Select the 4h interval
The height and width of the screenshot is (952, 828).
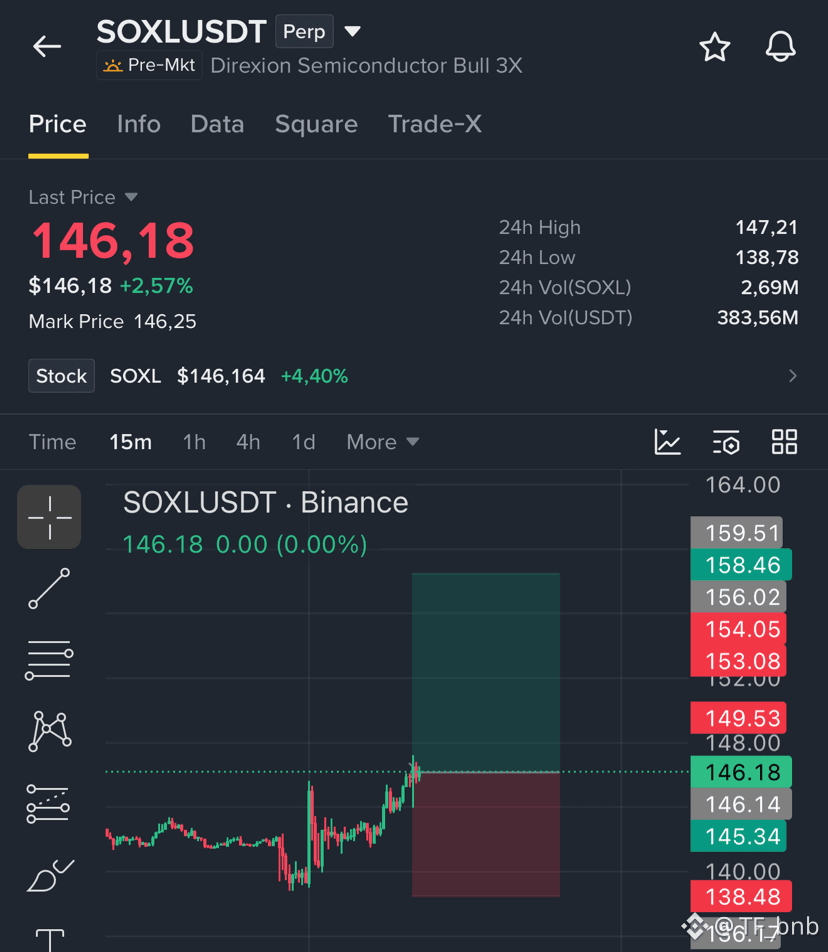coord(248,442)
